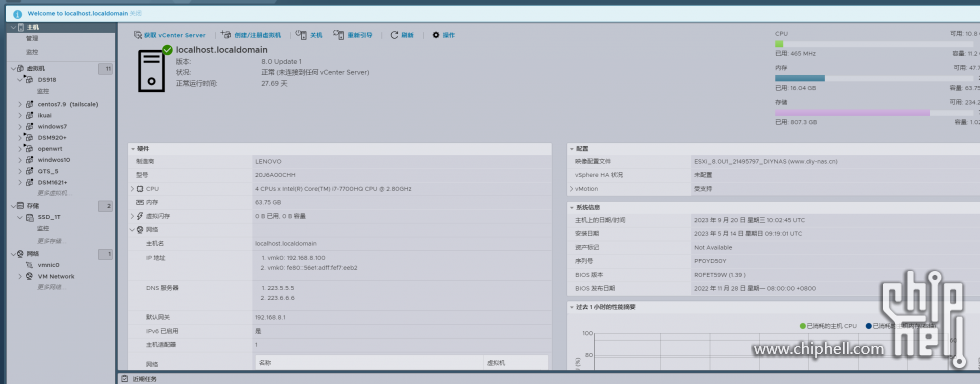980x384 pixels.
Task: Click the 虚拟闪存 lightning icon
Action: 140,216
